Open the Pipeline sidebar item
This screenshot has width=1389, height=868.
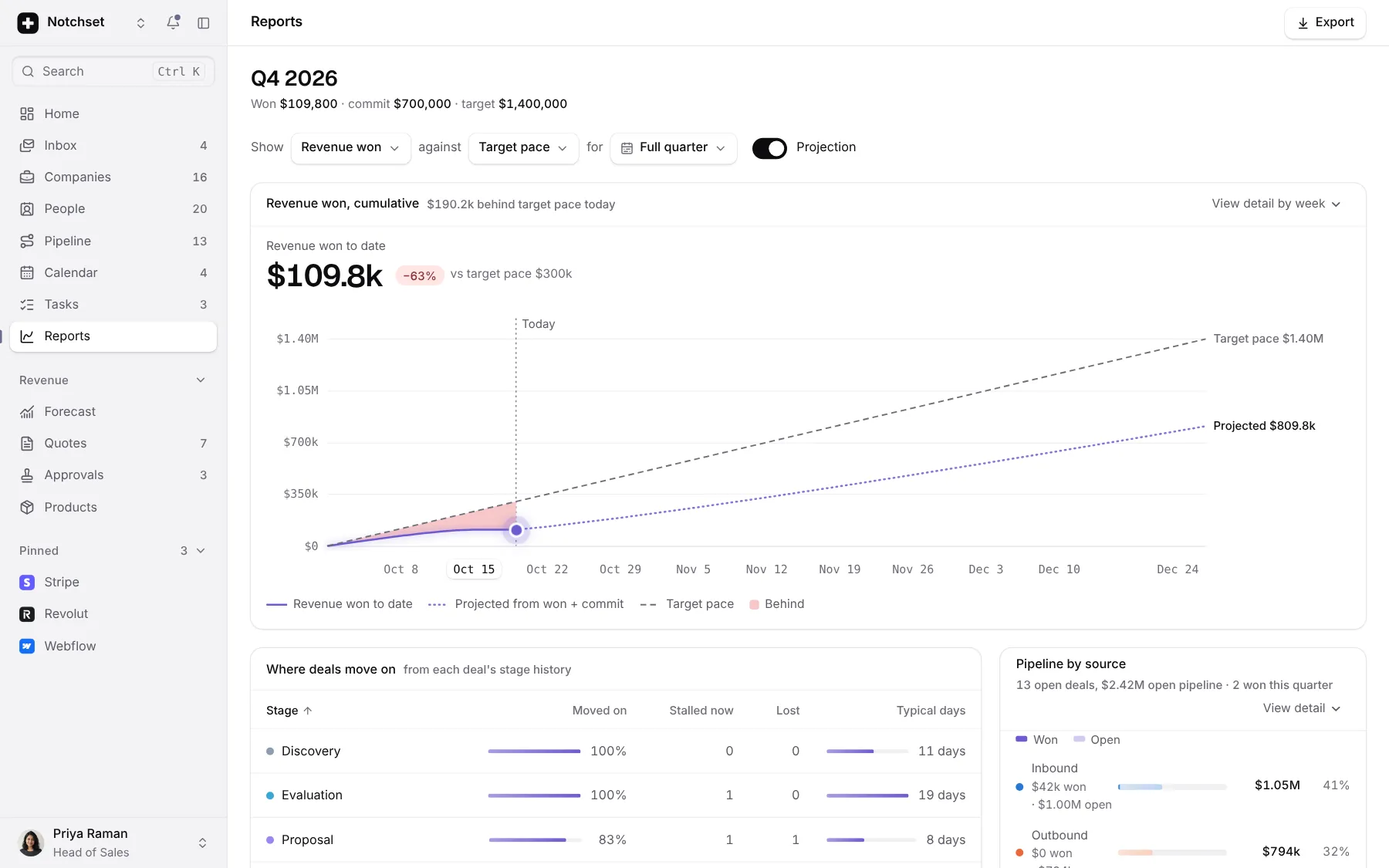tap(113, 241)
